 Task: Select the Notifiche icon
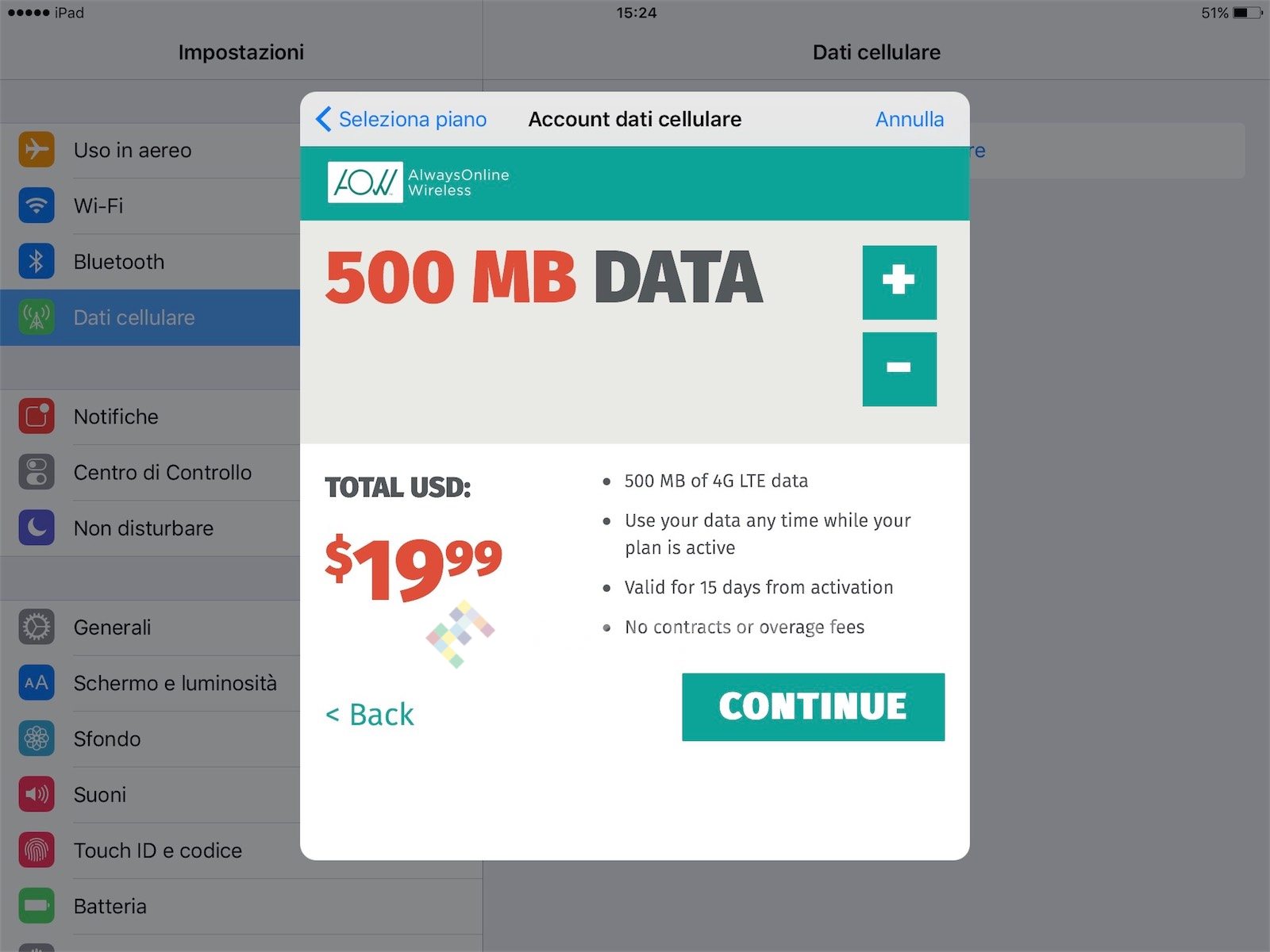click(37, 416)
